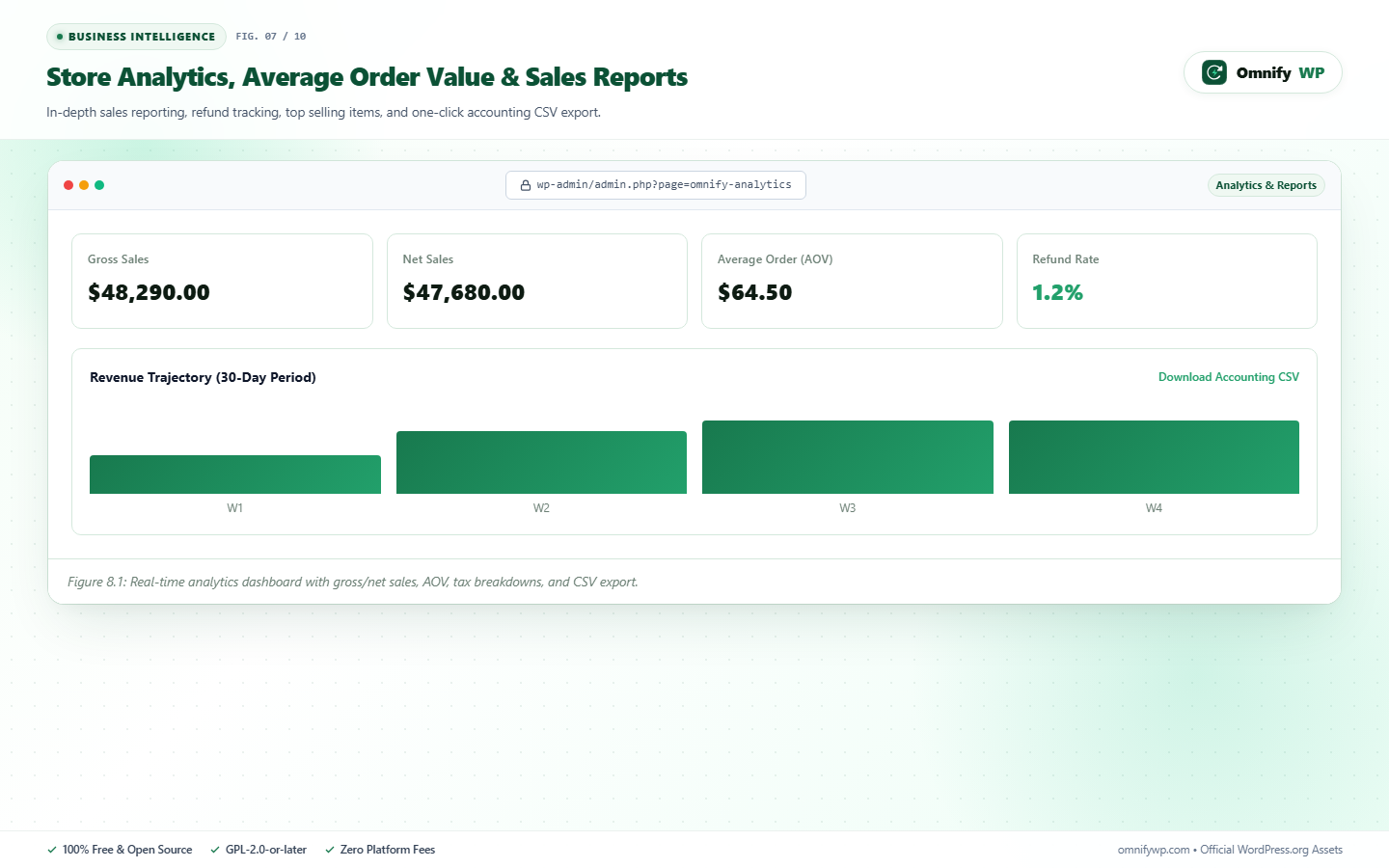Click the FIG. 07 / 10 counter
The image size is (1389, 868).
[271, 37]
